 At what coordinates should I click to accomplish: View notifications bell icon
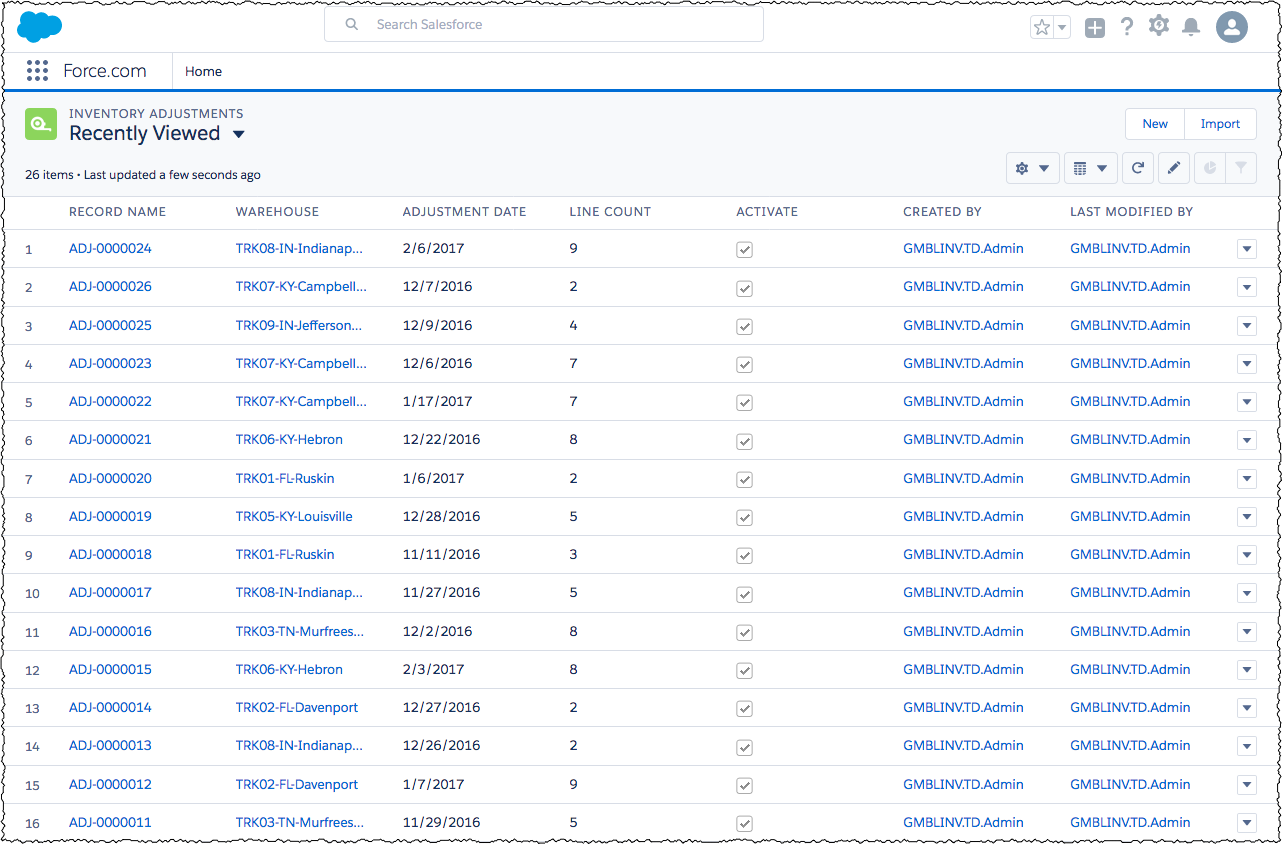click(1191, 27)
